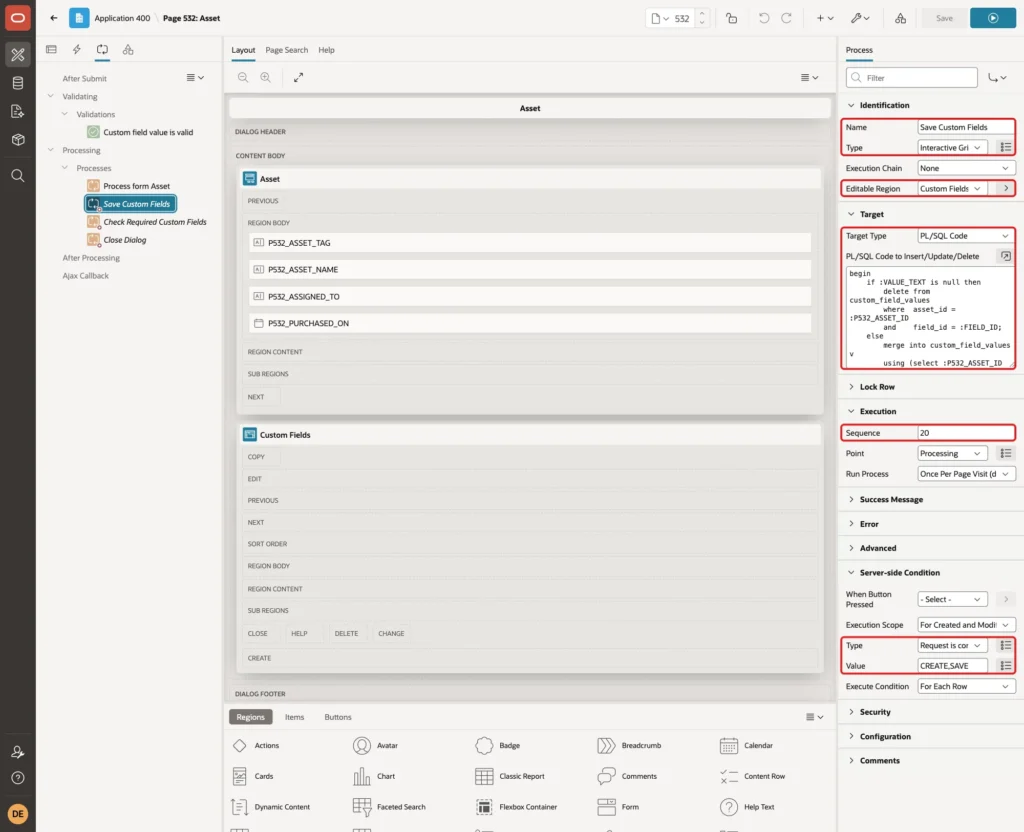Select the P532_PURCHASED_ON item
Viewport: 1024px width, 832px height.
(x=530, y=323)
